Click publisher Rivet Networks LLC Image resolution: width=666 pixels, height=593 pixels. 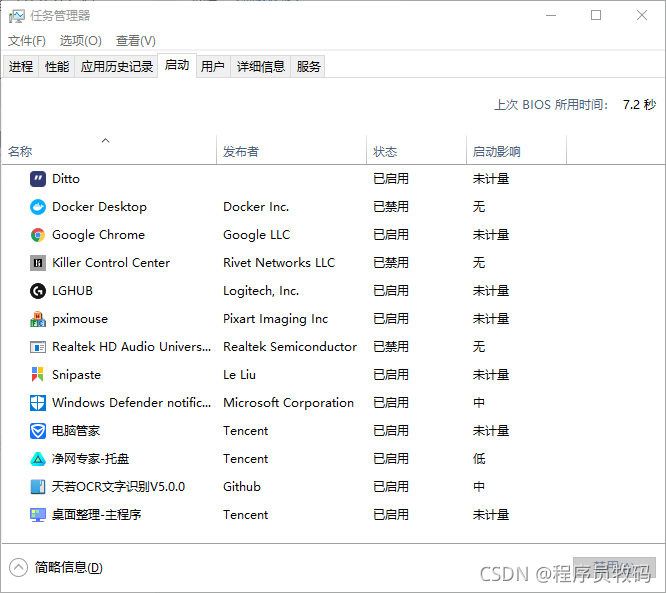pos(279,263)
